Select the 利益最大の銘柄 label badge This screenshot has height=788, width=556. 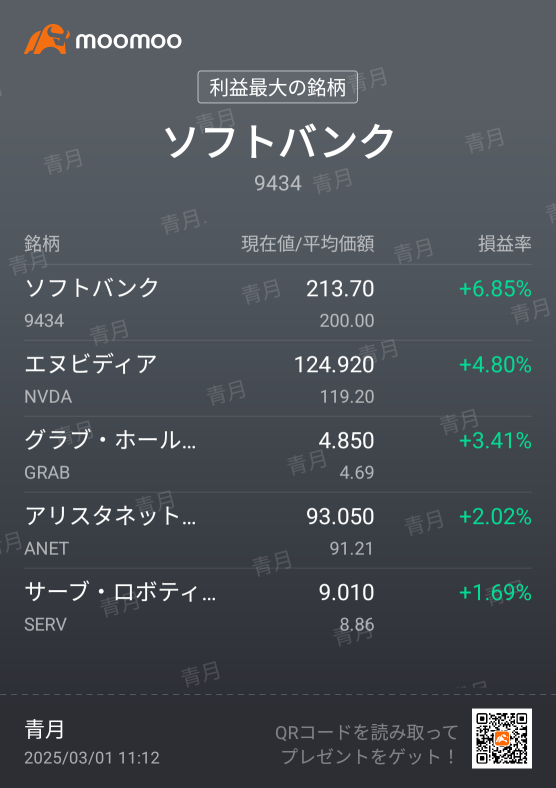pos(277,87)
